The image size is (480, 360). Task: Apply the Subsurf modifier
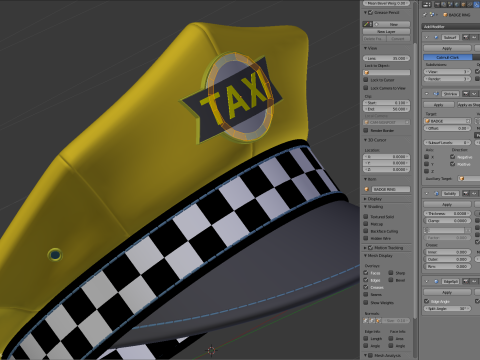[447, 48]
